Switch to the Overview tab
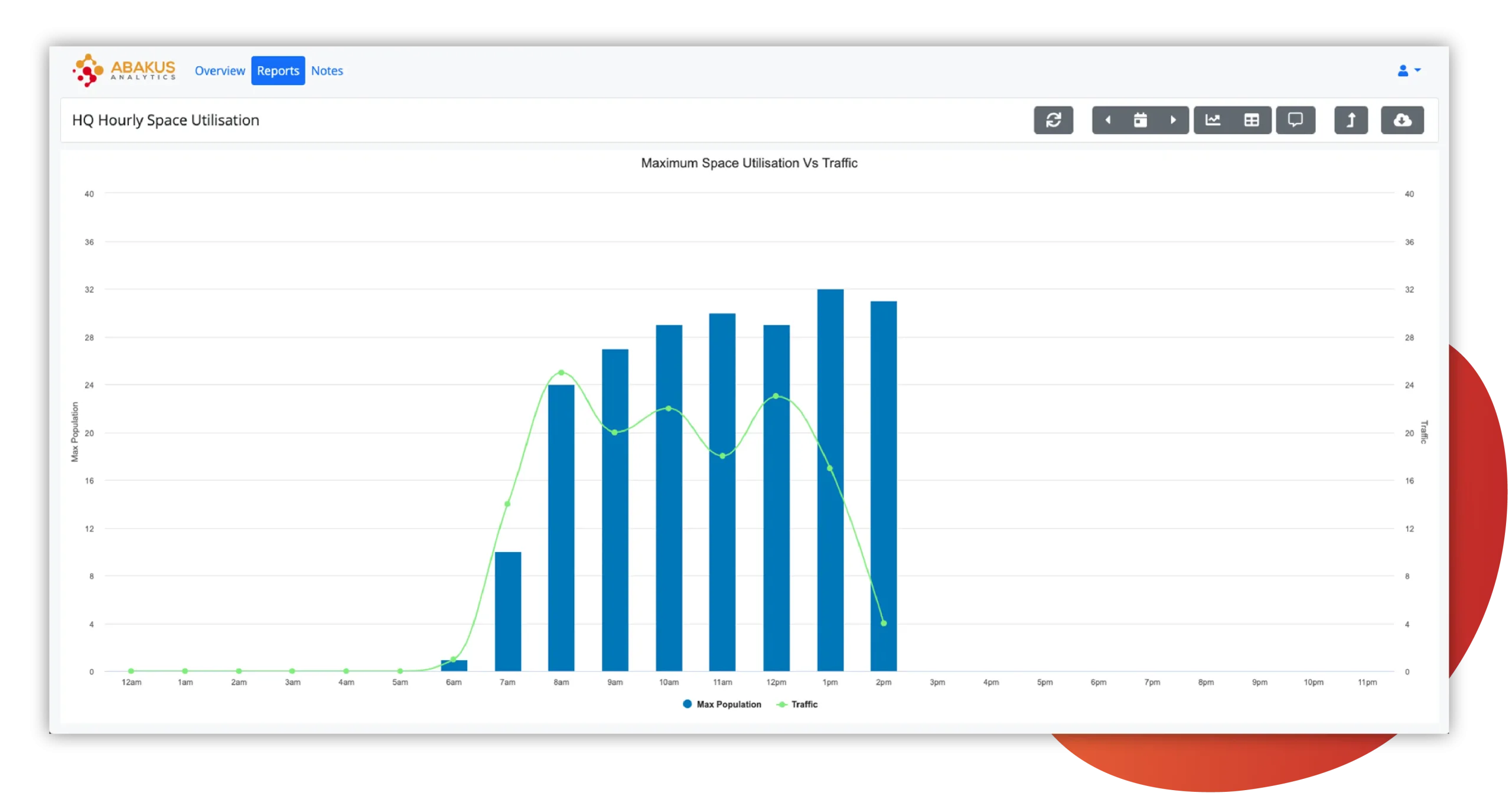Screen dimensions: 1512x809 [220, 70]
